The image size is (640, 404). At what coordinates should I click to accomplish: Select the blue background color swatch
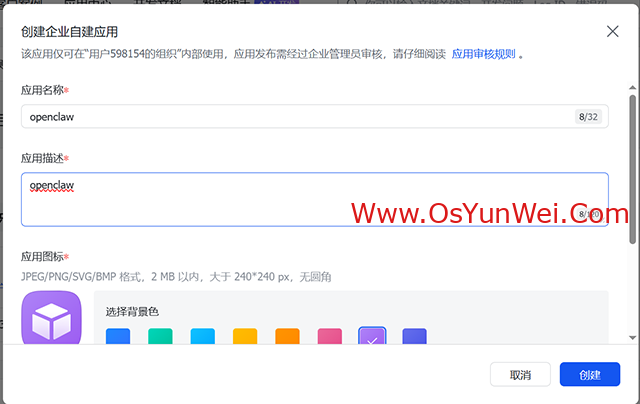(x=119, y=337)
